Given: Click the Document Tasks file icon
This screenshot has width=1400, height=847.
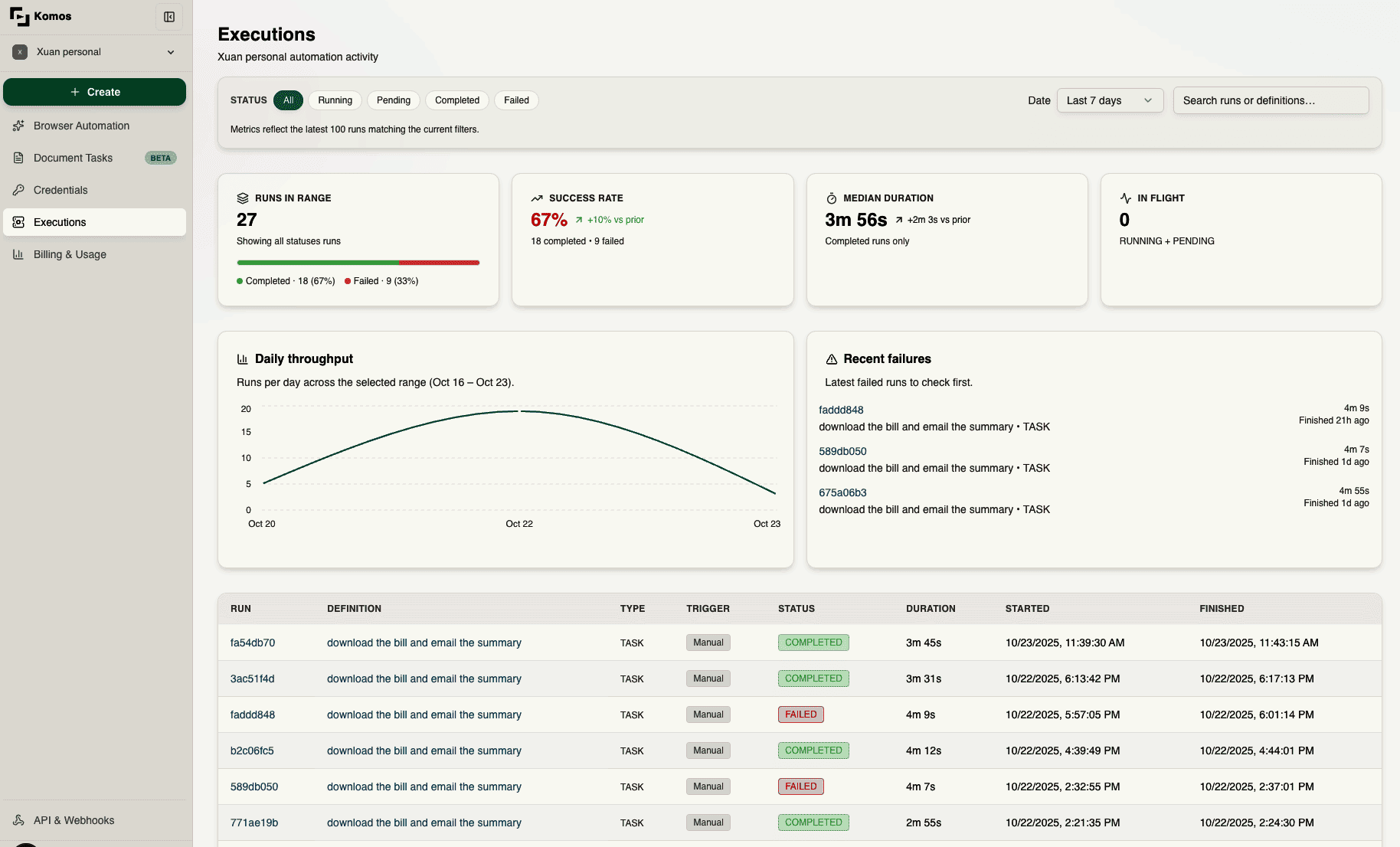Looking at the screenshot, I should click(18, 158).
